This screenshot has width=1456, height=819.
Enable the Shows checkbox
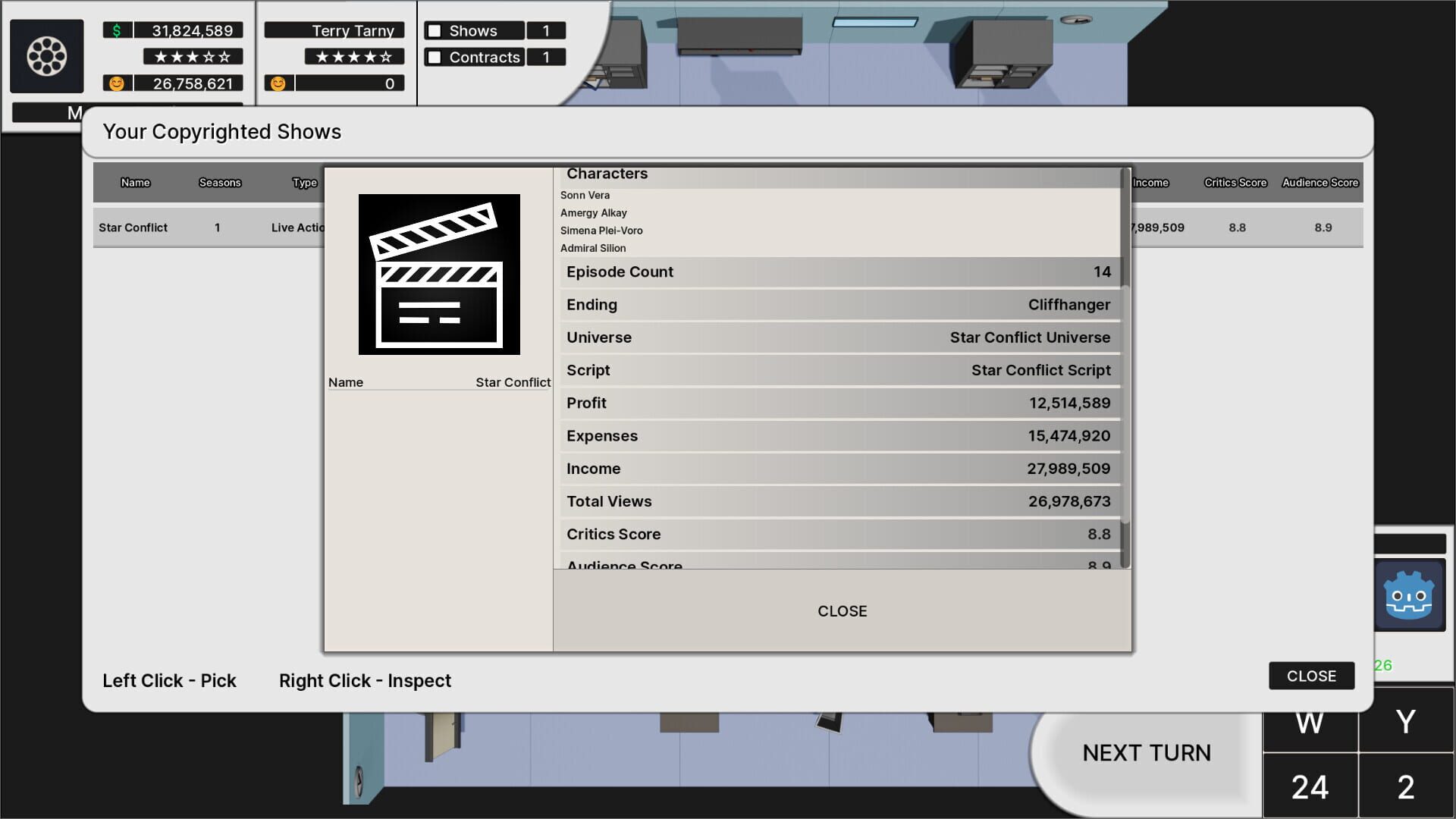click(x=433, y=30)
